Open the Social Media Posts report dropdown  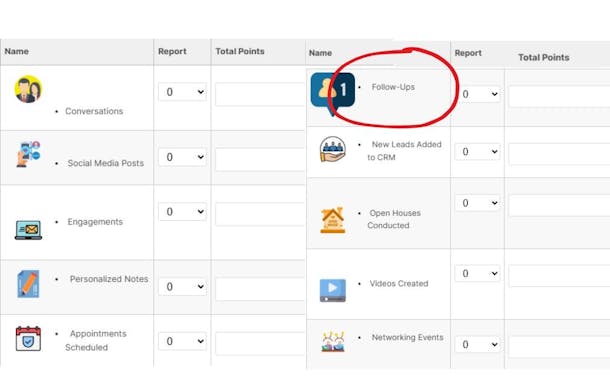(x=182, y=157)
